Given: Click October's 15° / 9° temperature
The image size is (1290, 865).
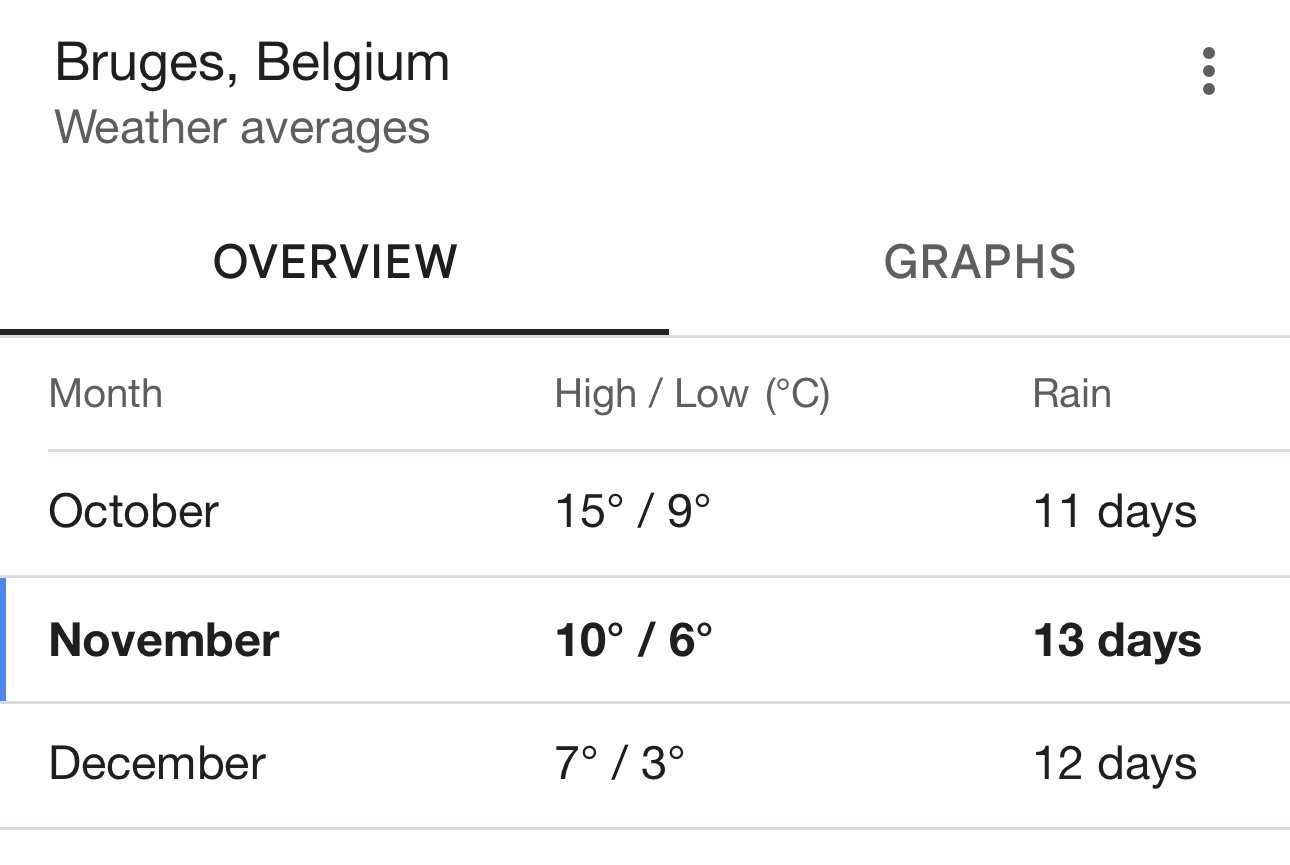Looking at the screenshot, I should click(632, 512).
